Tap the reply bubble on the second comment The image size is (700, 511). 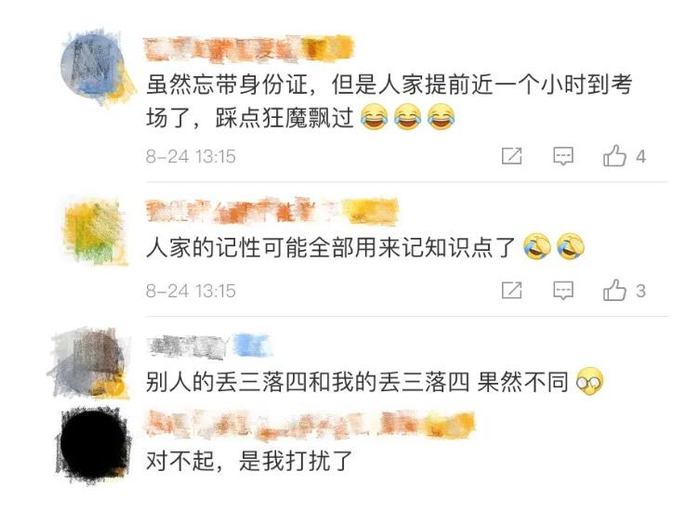point(563,291)
